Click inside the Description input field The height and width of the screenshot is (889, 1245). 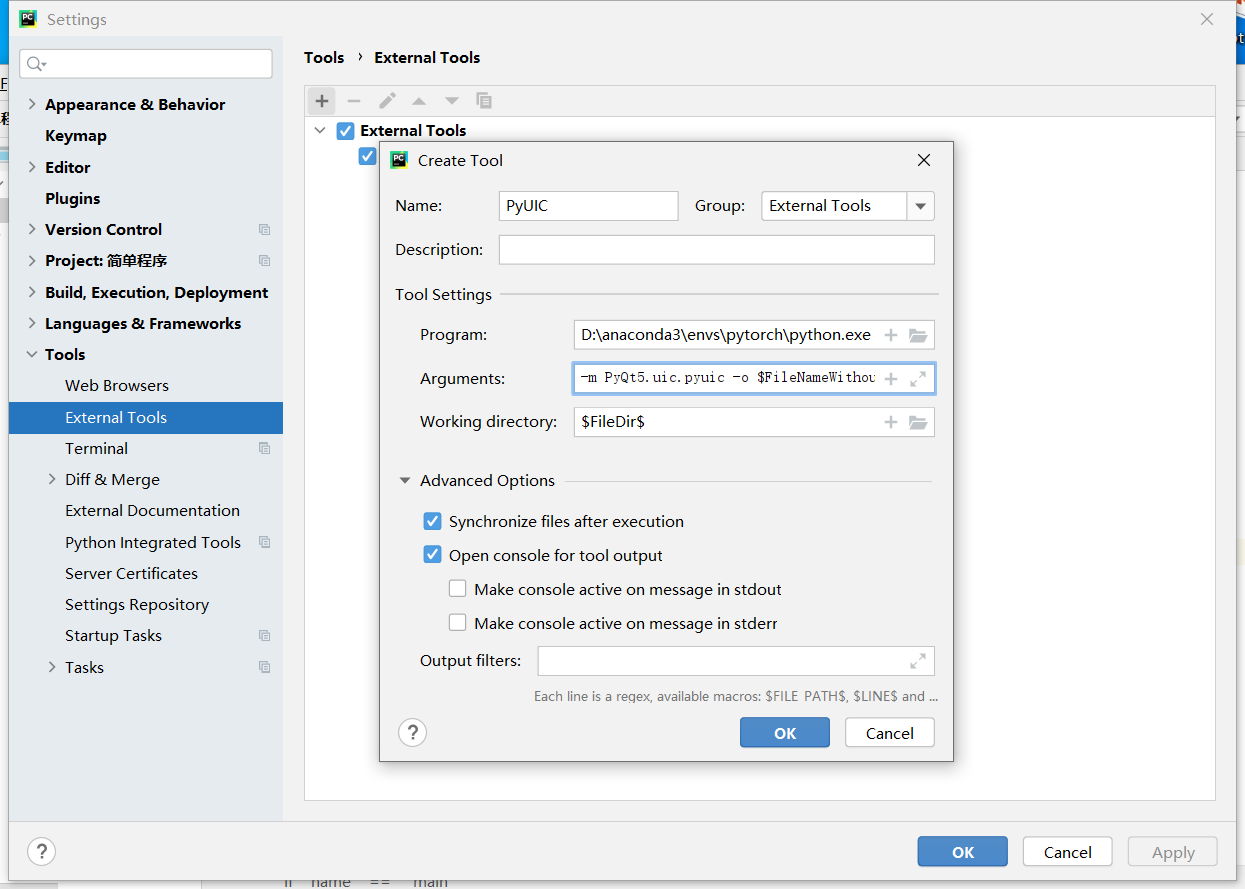pos(716,249)
